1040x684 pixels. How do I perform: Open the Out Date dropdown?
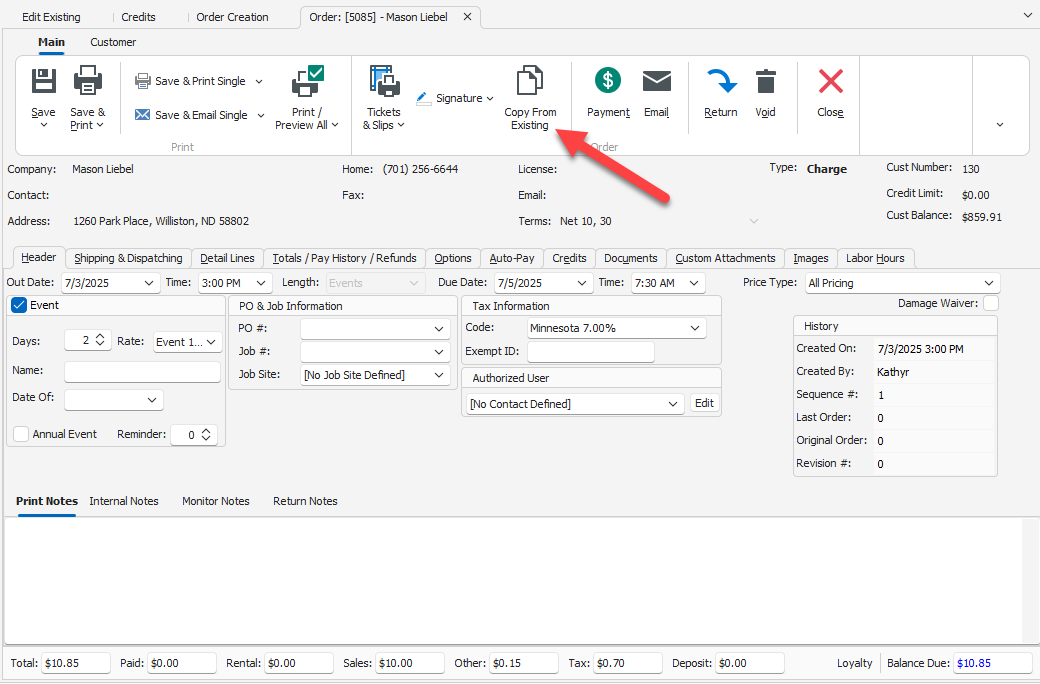click(149, 283)
